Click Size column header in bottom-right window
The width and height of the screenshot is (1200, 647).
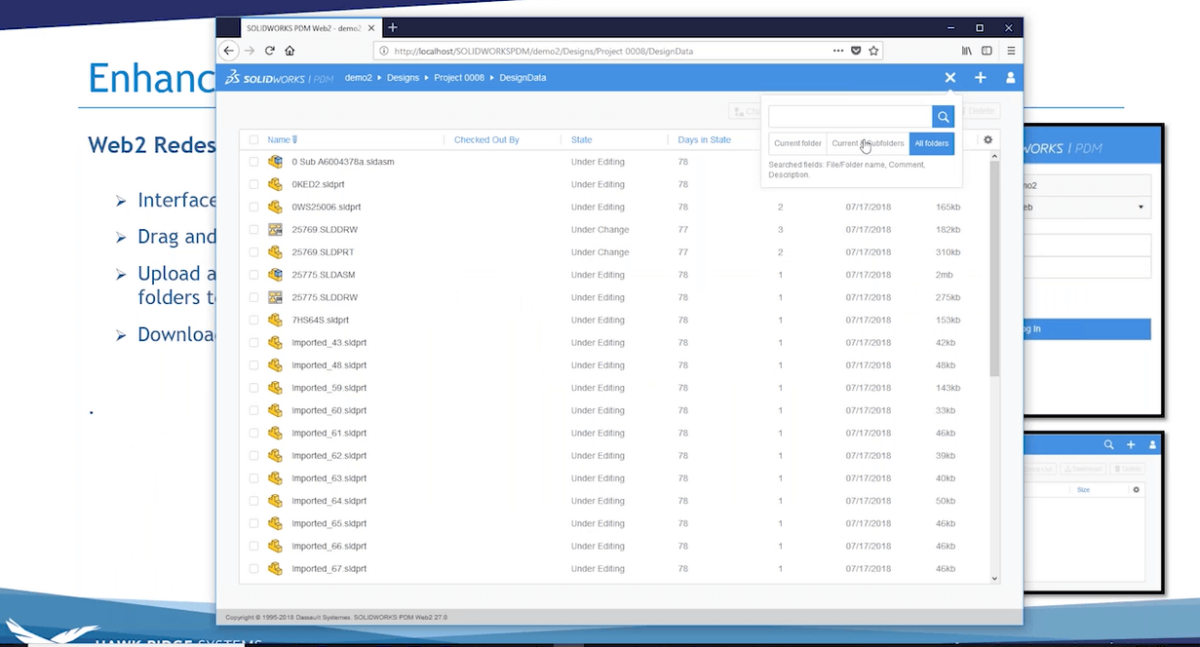click(x=1083, y=490)
